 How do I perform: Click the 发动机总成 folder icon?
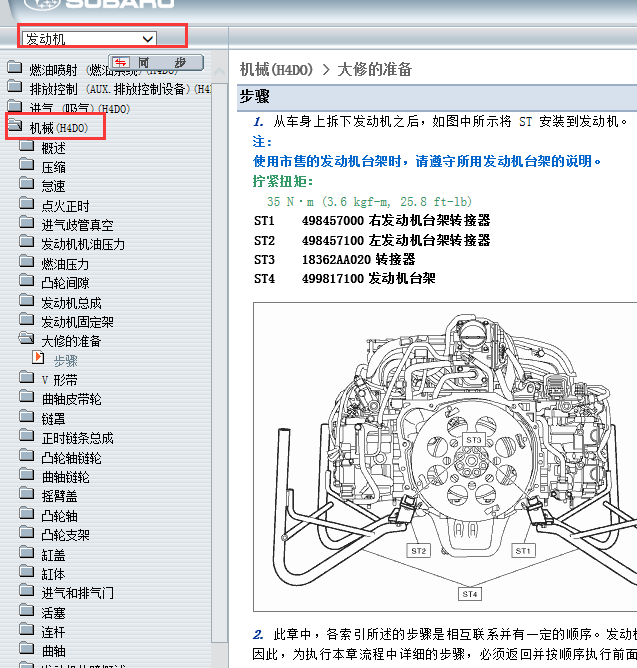26,300
